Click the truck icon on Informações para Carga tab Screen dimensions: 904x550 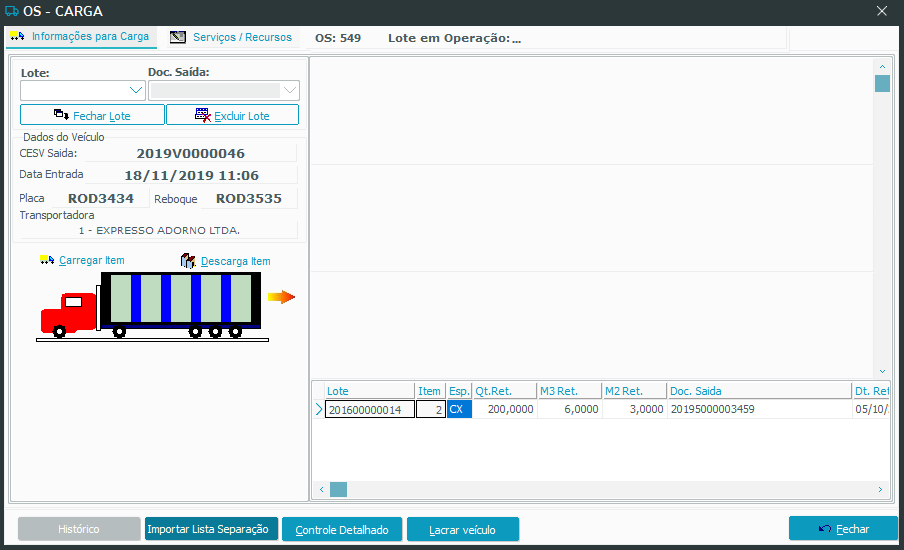click(17, 36)
